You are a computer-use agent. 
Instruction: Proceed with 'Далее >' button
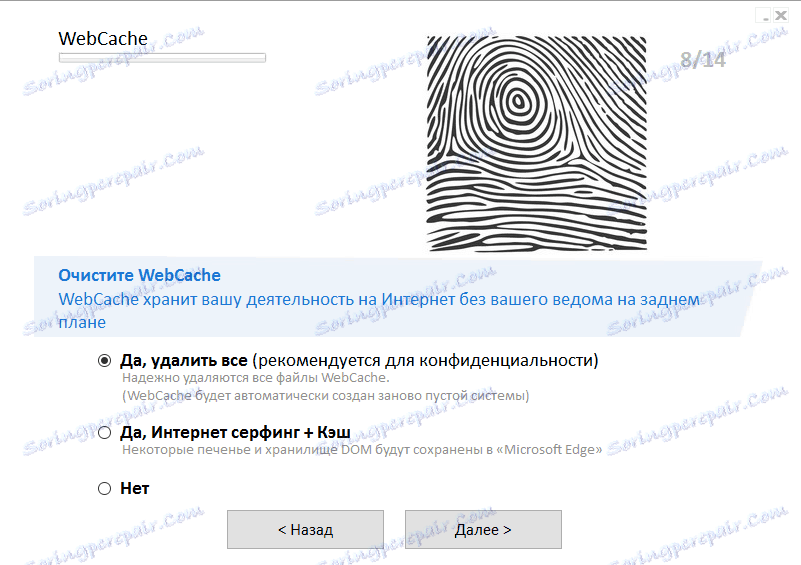point(483,529)
